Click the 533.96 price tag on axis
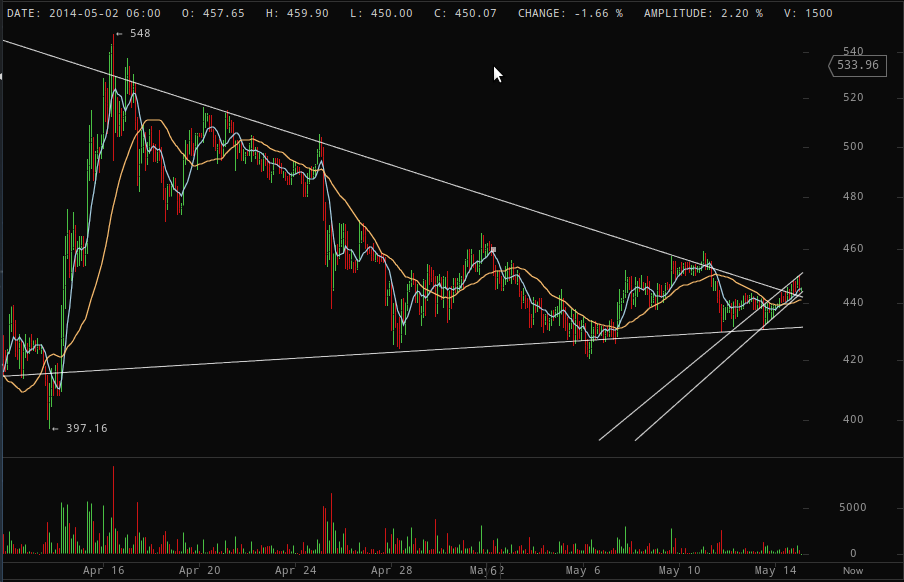The width and height of the screenshot is (904, 582). (857, 66)
